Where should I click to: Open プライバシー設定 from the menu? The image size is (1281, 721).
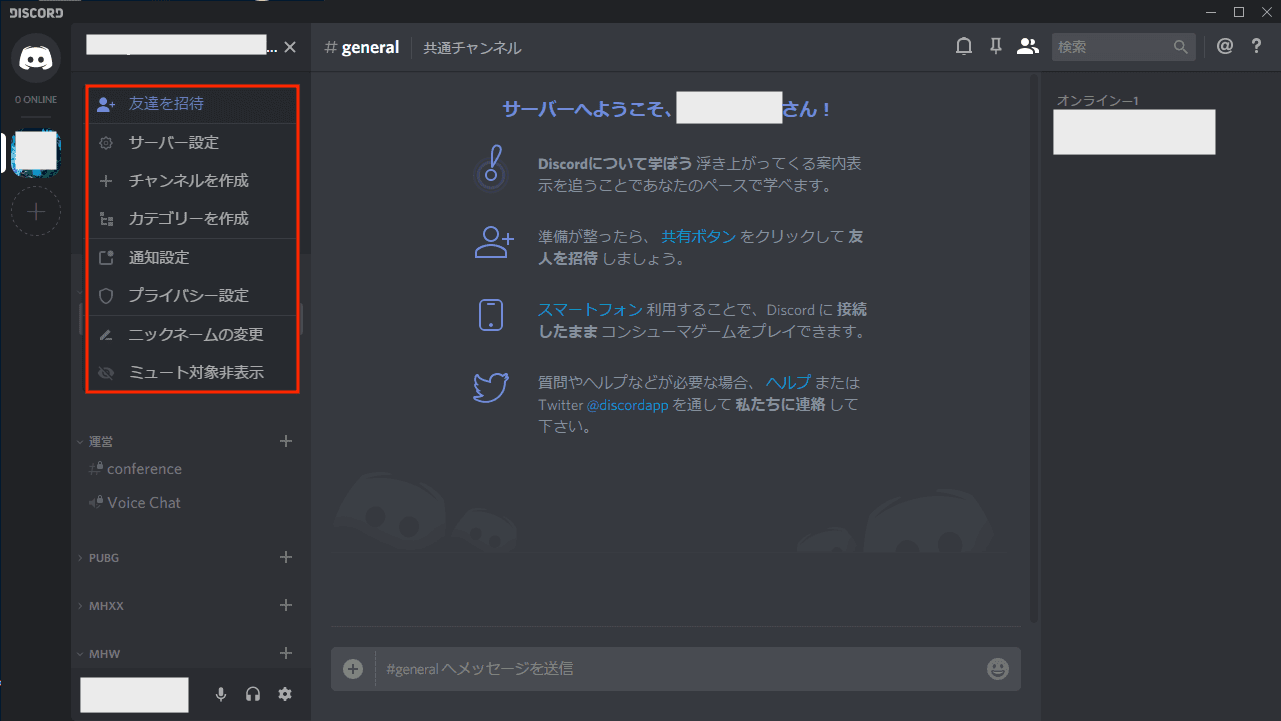tap(192, 296)
